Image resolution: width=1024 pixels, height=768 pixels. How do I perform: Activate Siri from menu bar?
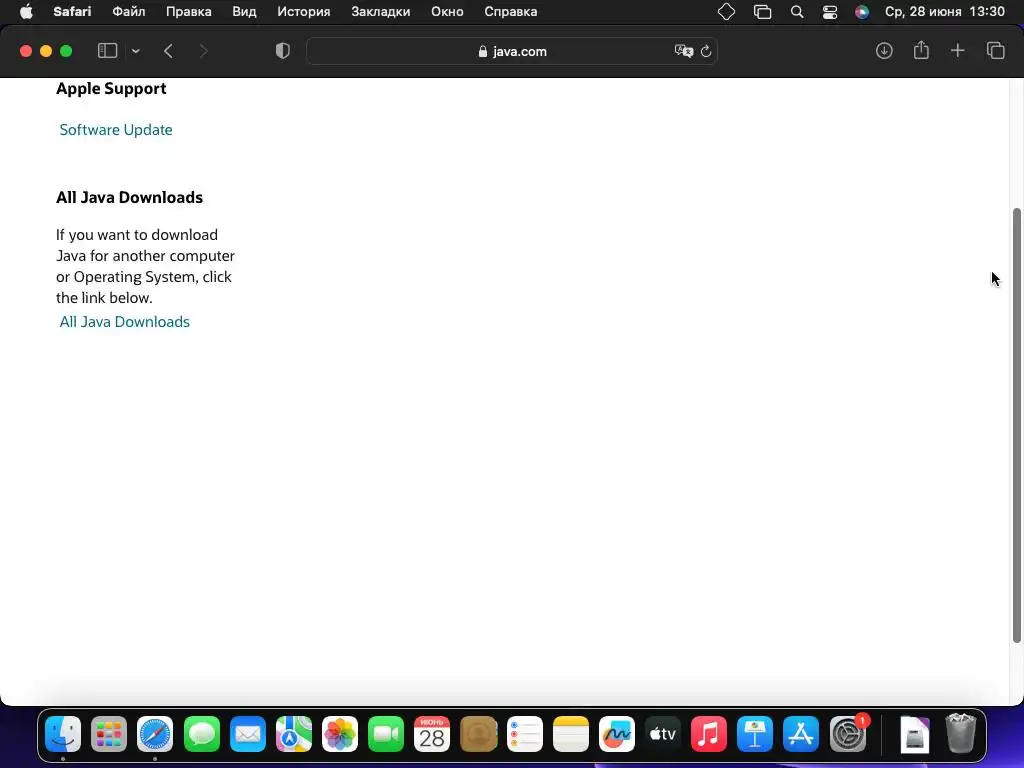click(862, 12)
